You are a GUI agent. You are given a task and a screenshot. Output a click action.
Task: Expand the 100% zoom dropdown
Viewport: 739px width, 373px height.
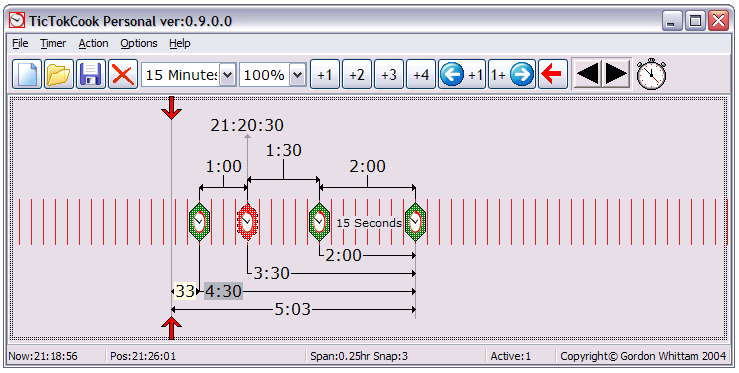[297, 75]
